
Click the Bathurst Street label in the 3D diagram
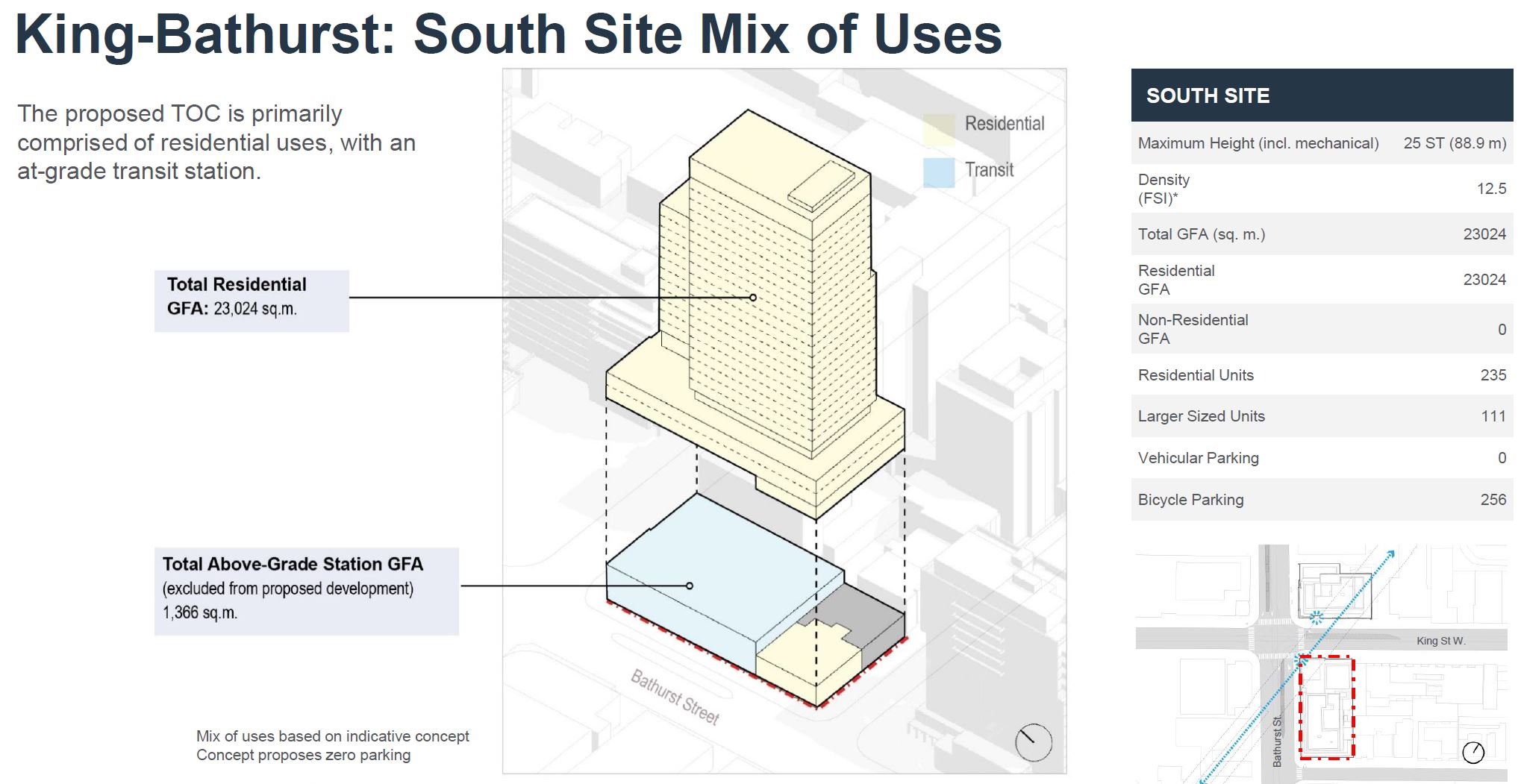[x=675, y=697]
